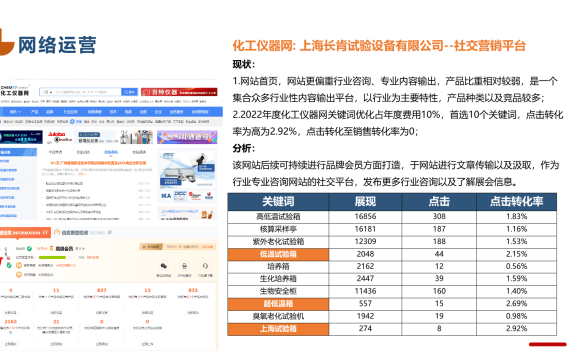
Task: Select the highlighted blue news tab
Action: [x=111, y=152]
